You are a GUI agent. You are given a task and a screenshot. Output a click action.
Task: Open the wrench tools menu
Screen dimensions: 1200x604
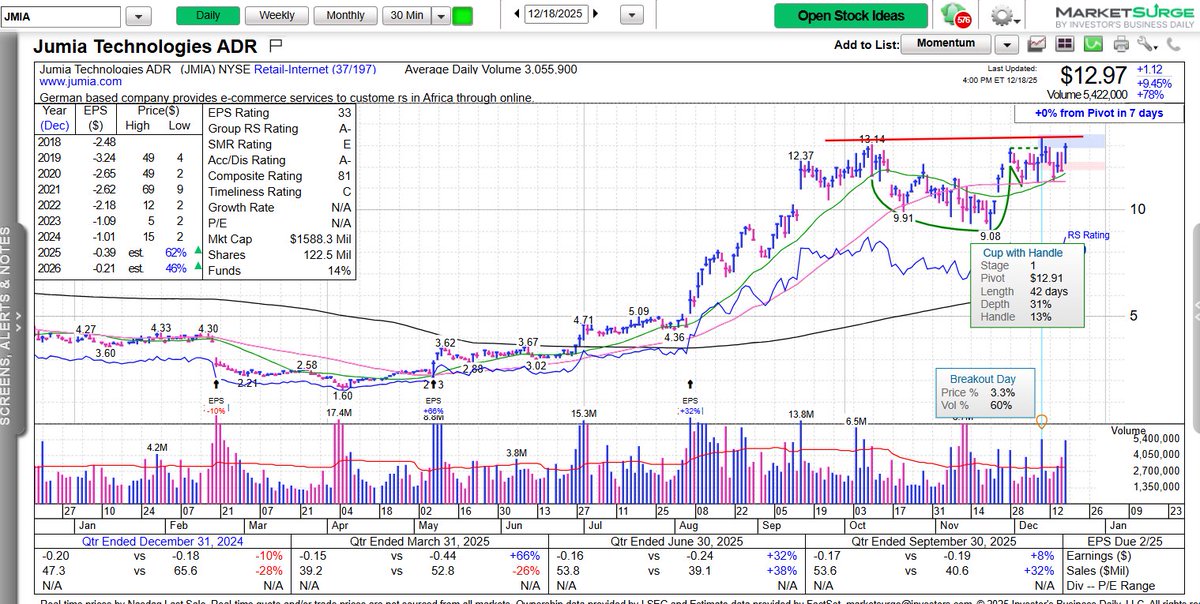[1146, 44]
